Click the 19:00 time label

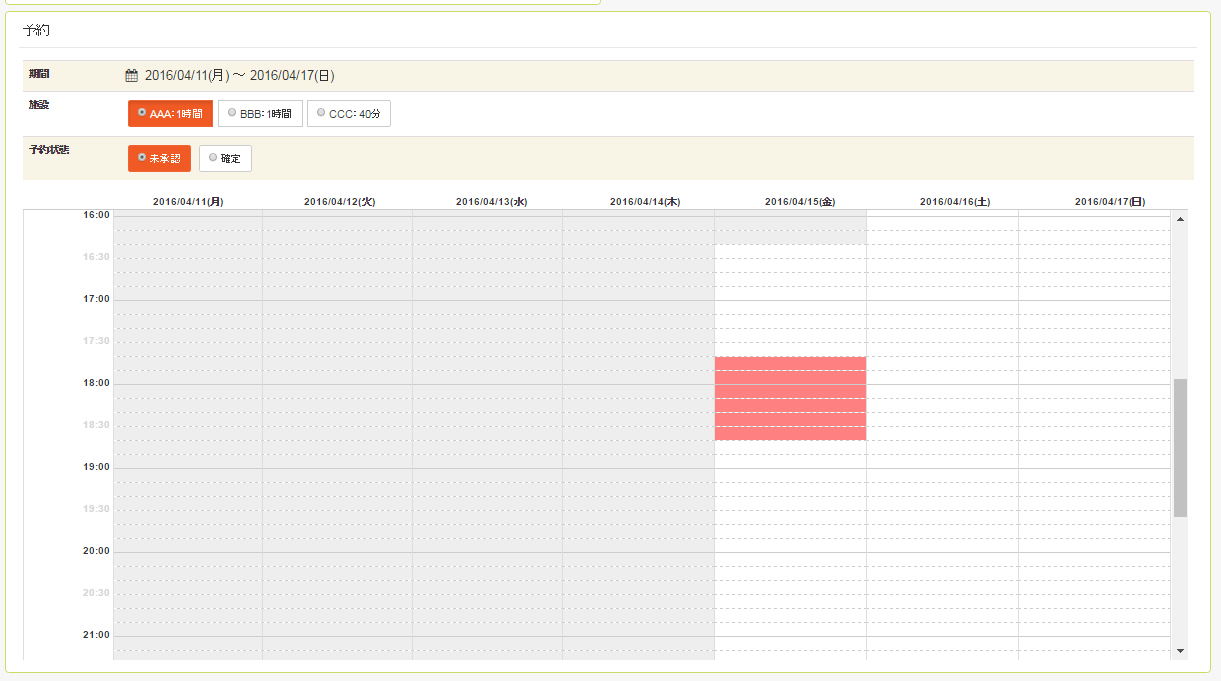tap(97, 467)
